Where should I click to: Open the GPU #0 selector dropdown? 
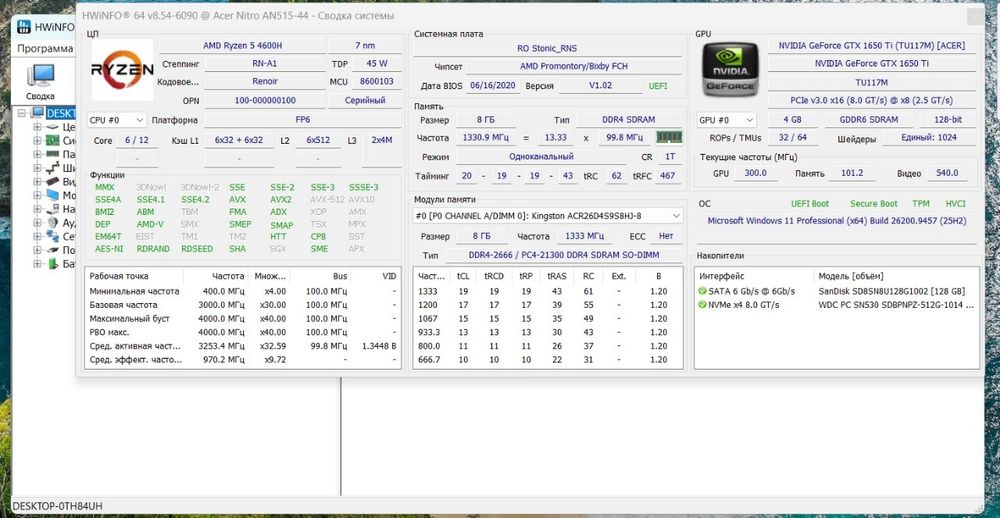(727, 120)
